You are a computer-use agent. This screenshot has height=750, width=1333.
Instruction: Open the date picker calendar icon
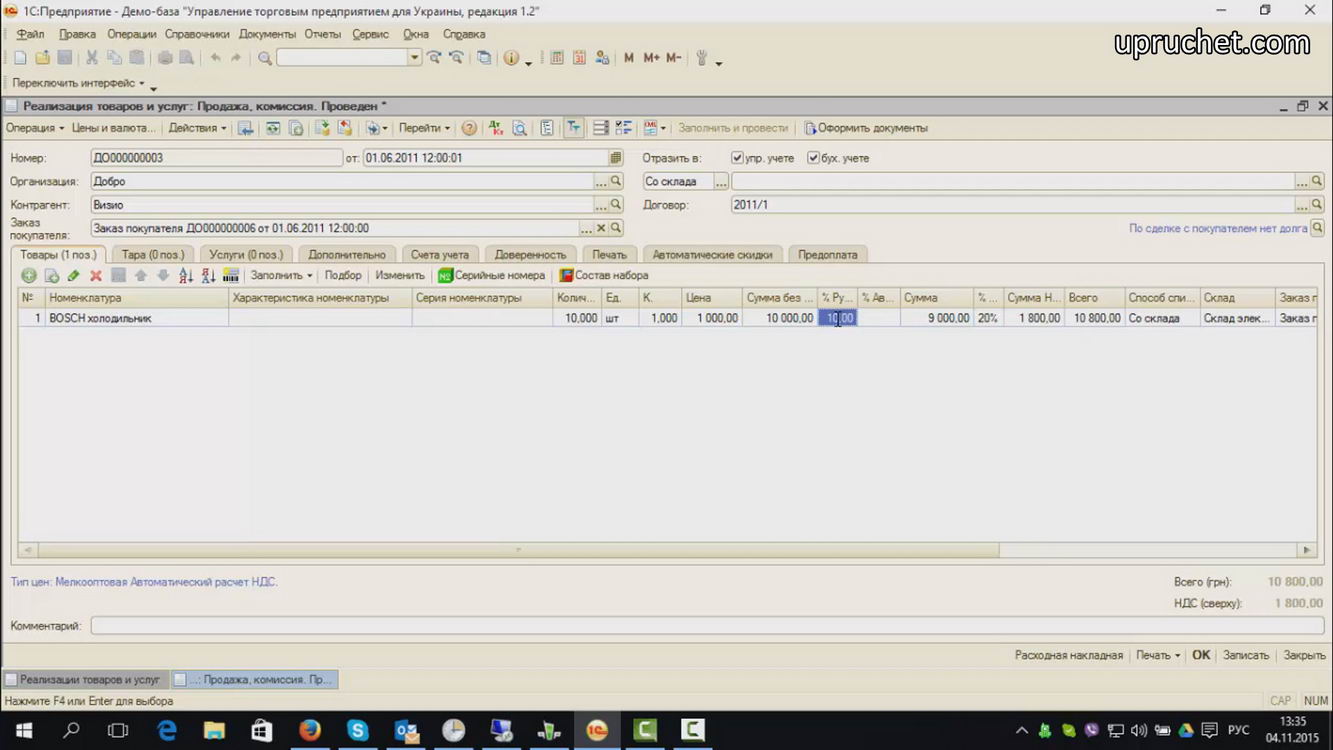(x=616, y=158)
